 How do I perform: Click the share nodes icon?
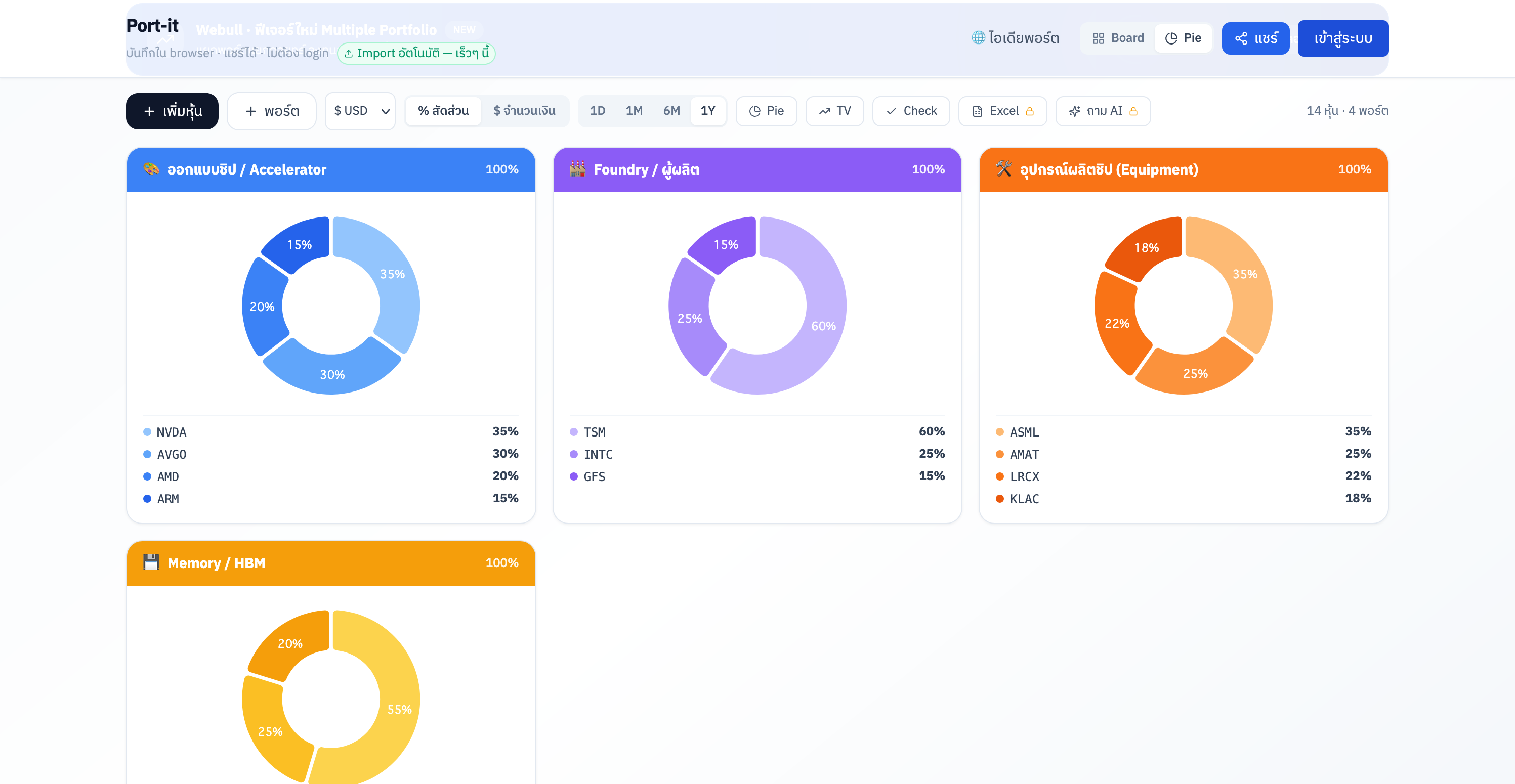(1241, 39)
